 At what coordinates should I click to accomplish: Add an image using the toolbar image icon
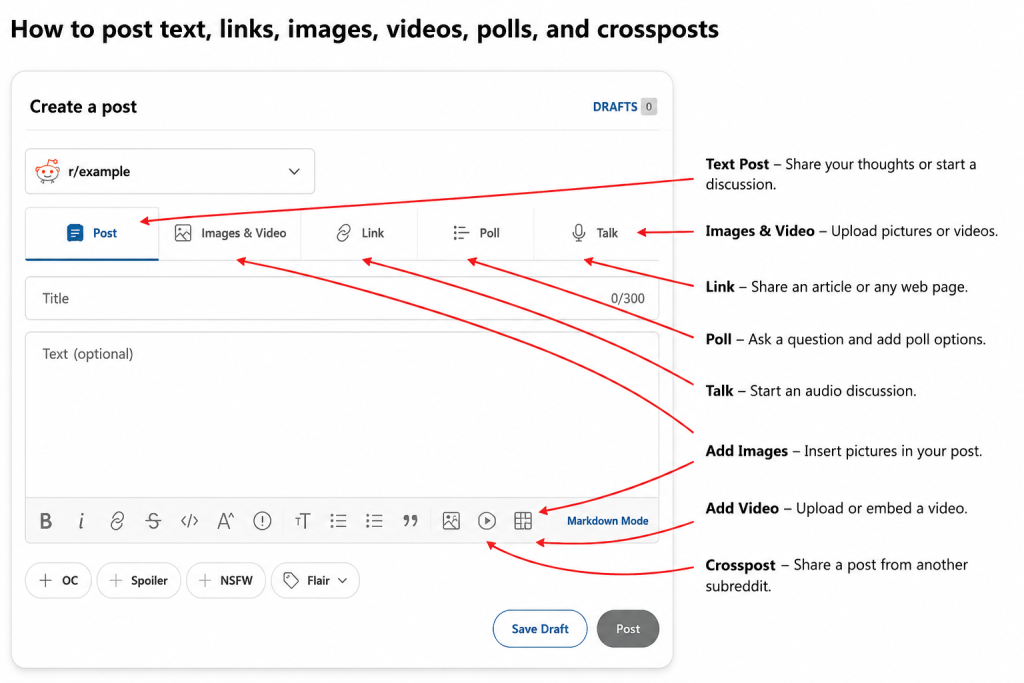451,520
